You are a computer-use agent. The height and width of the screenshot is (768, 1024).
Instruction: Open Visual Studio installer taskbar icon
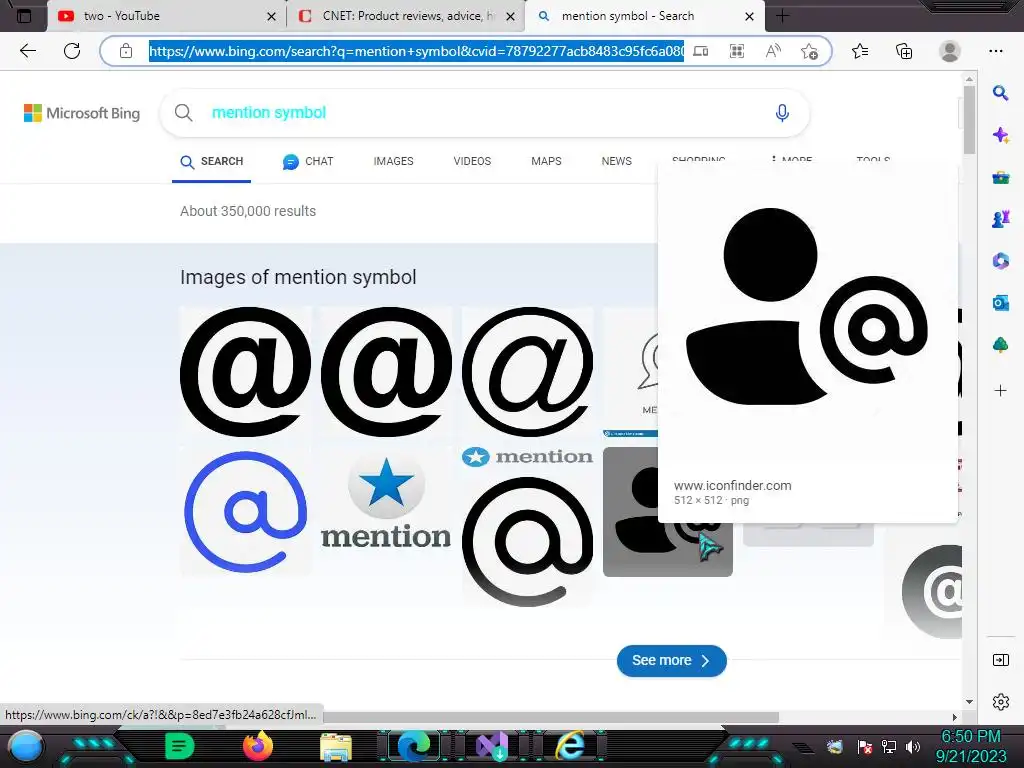(x=492, y=747)
